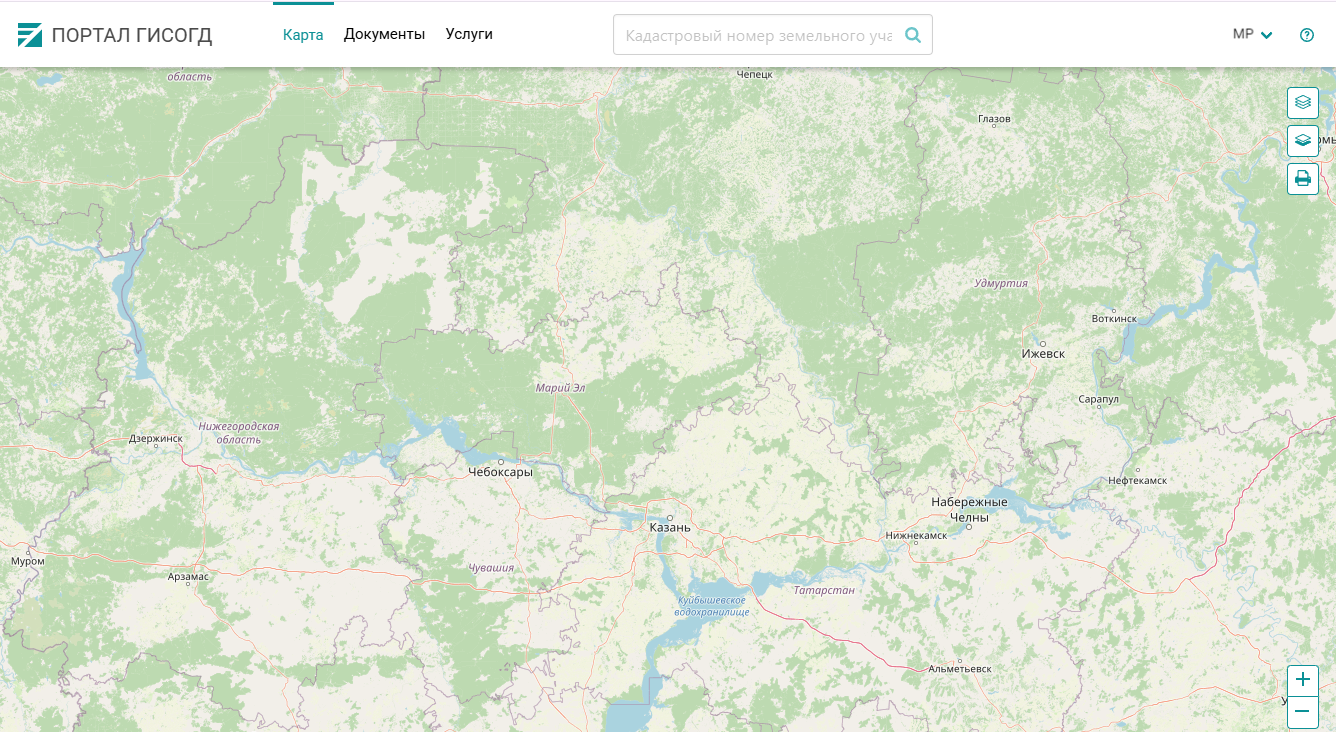Click the magnifier search icon
1336x732 pixels.
pos(912,35)
